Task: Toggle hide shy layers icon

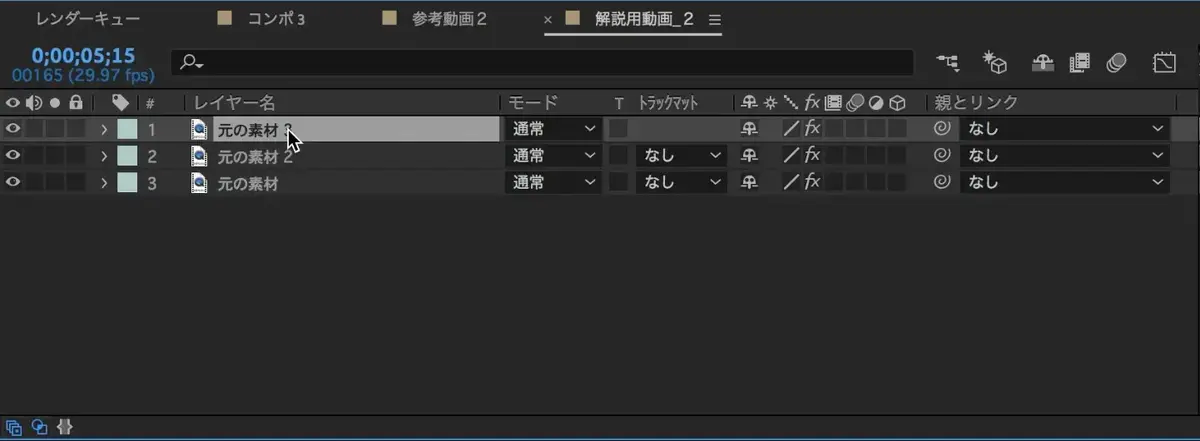Action: click(x=1043, y=63)
